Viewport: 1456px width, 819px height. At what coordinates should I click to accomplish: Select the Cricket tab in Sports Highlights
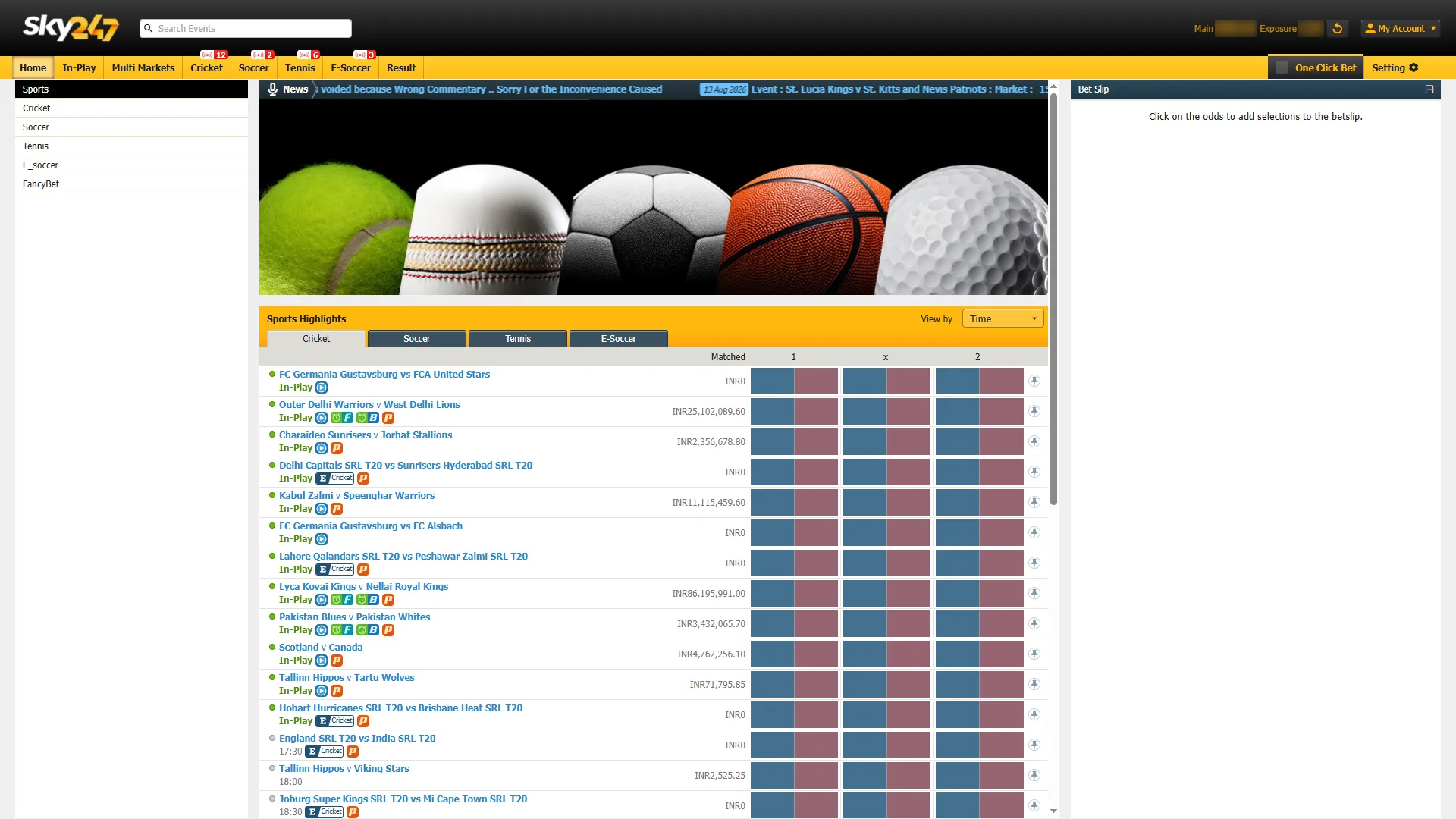316,339
